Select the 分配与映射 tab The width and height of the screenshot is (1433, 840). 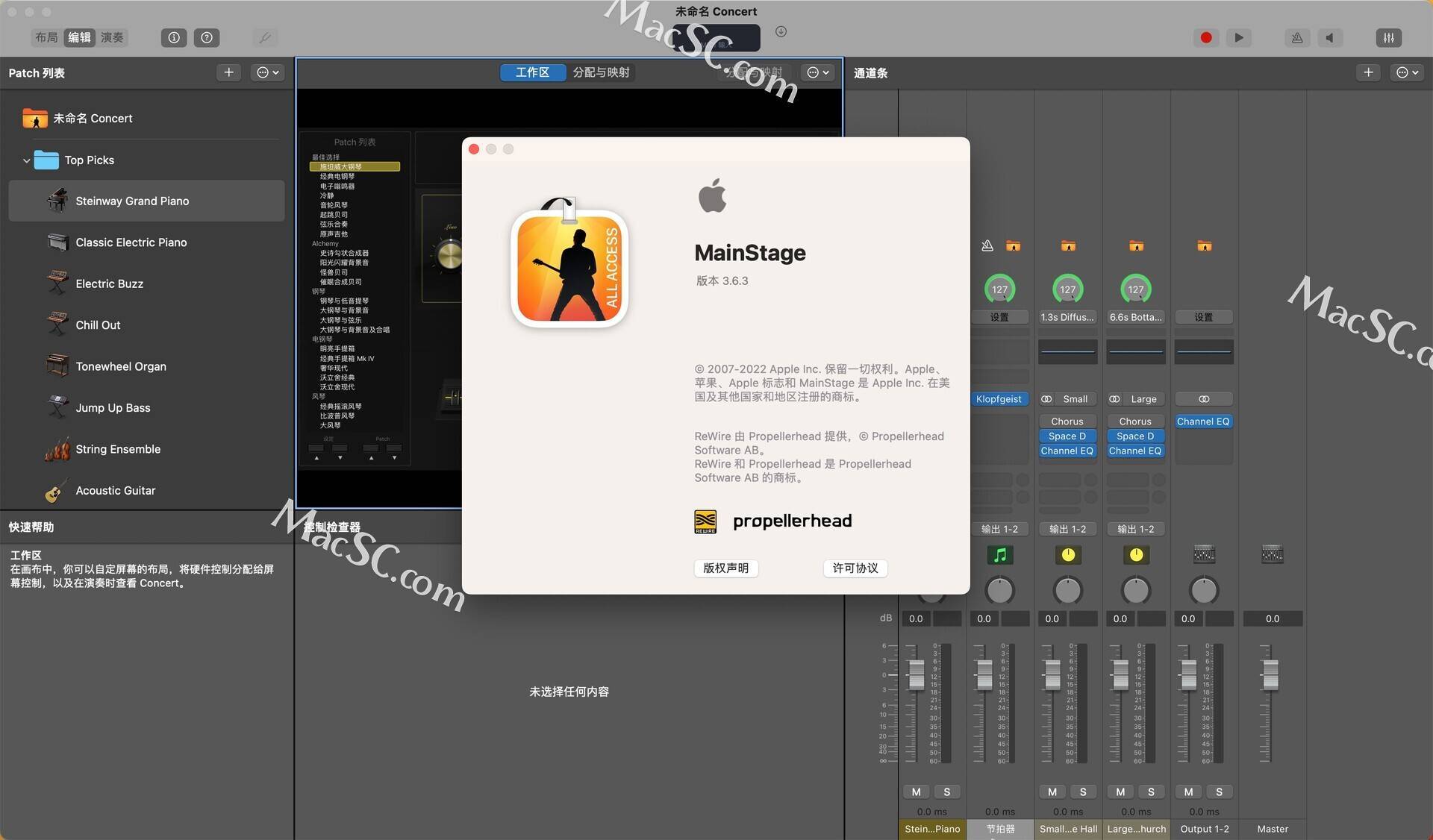pyautogui.click(x=601, y=72)
